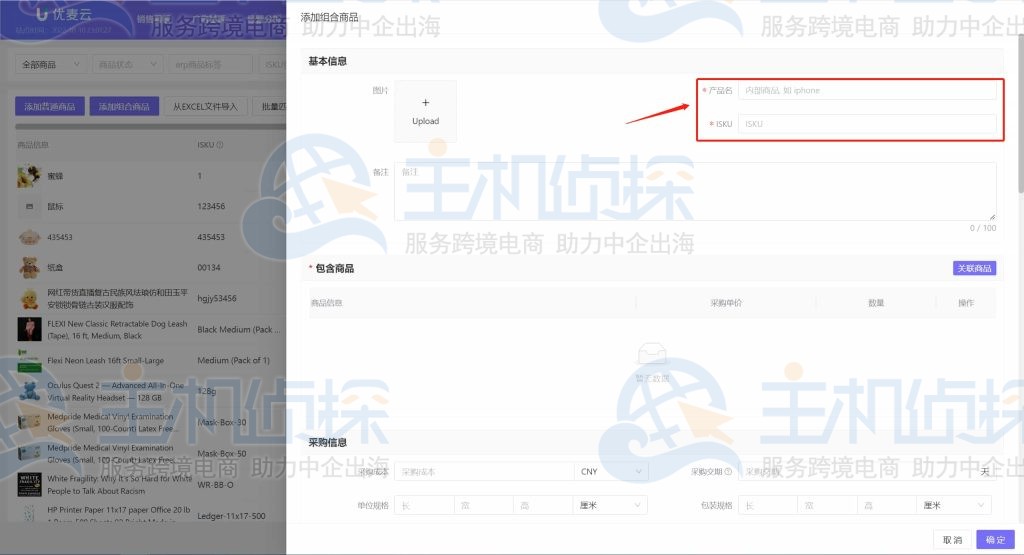Screen dimensions: 1024x555
Task: Click the 产品名 input field
Action: [867, 90]
